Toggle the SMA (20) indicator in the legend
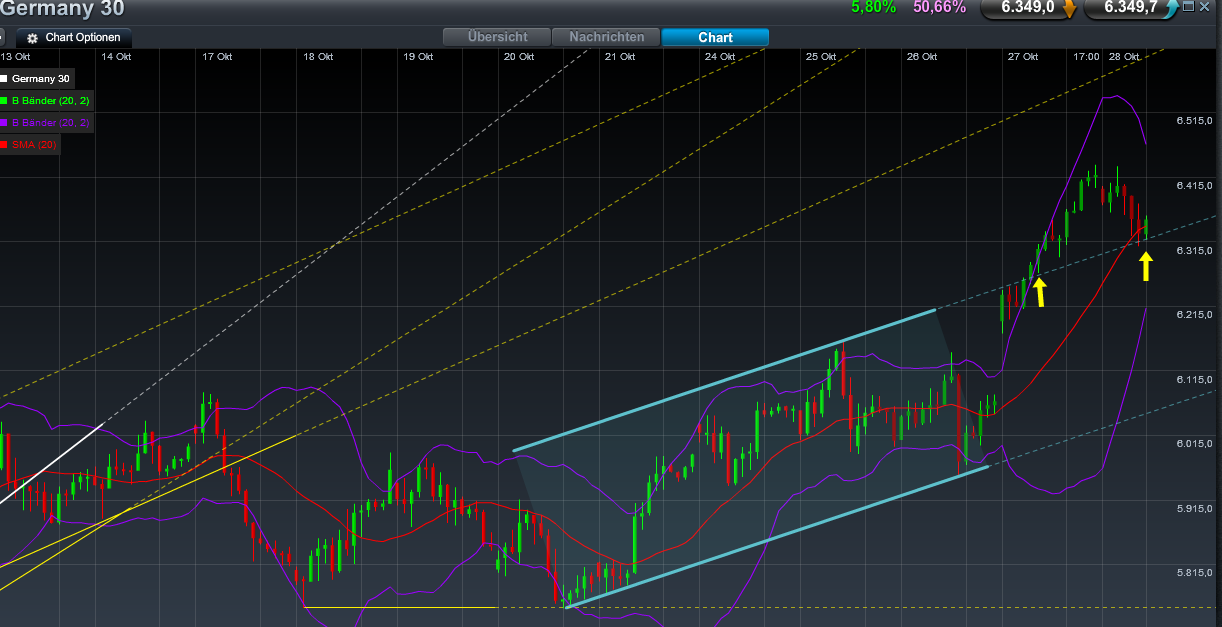1222x627 pixels. tap(36, 144)
